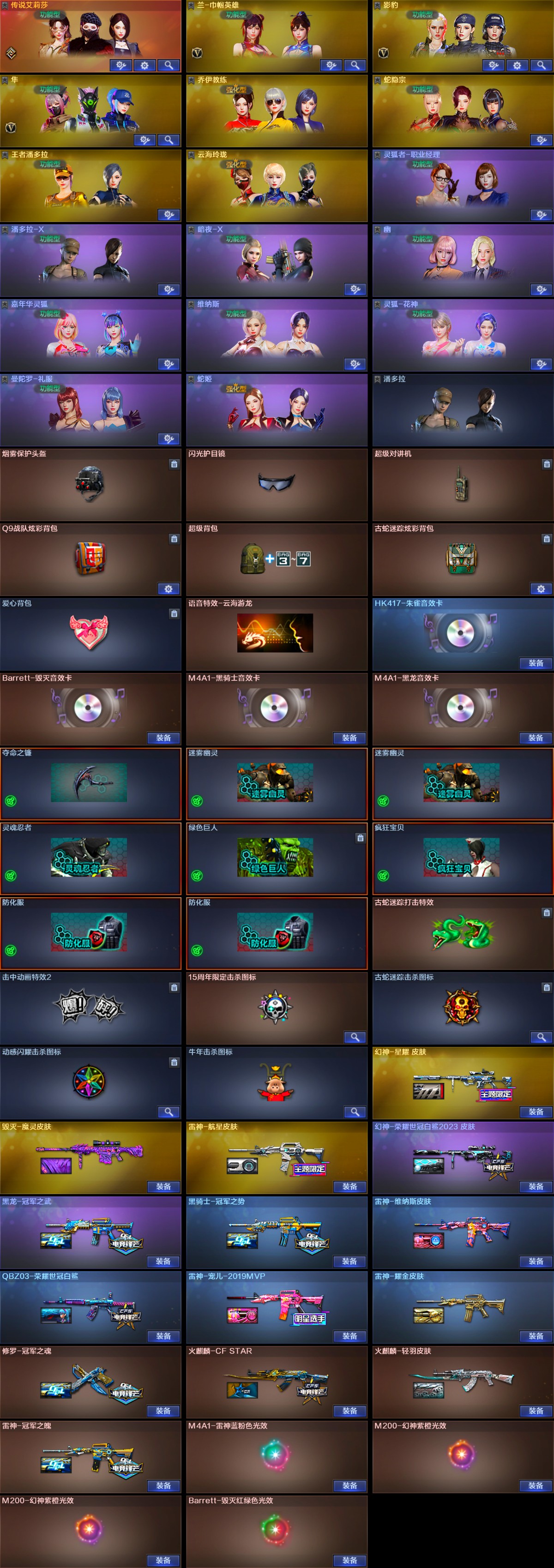Image resolution: width=554 pixels, height=1568 pixels.
Task: Equip the 毁灭-魔灵皮肤 weapon skin
Action: click(x=163, y=1187)
